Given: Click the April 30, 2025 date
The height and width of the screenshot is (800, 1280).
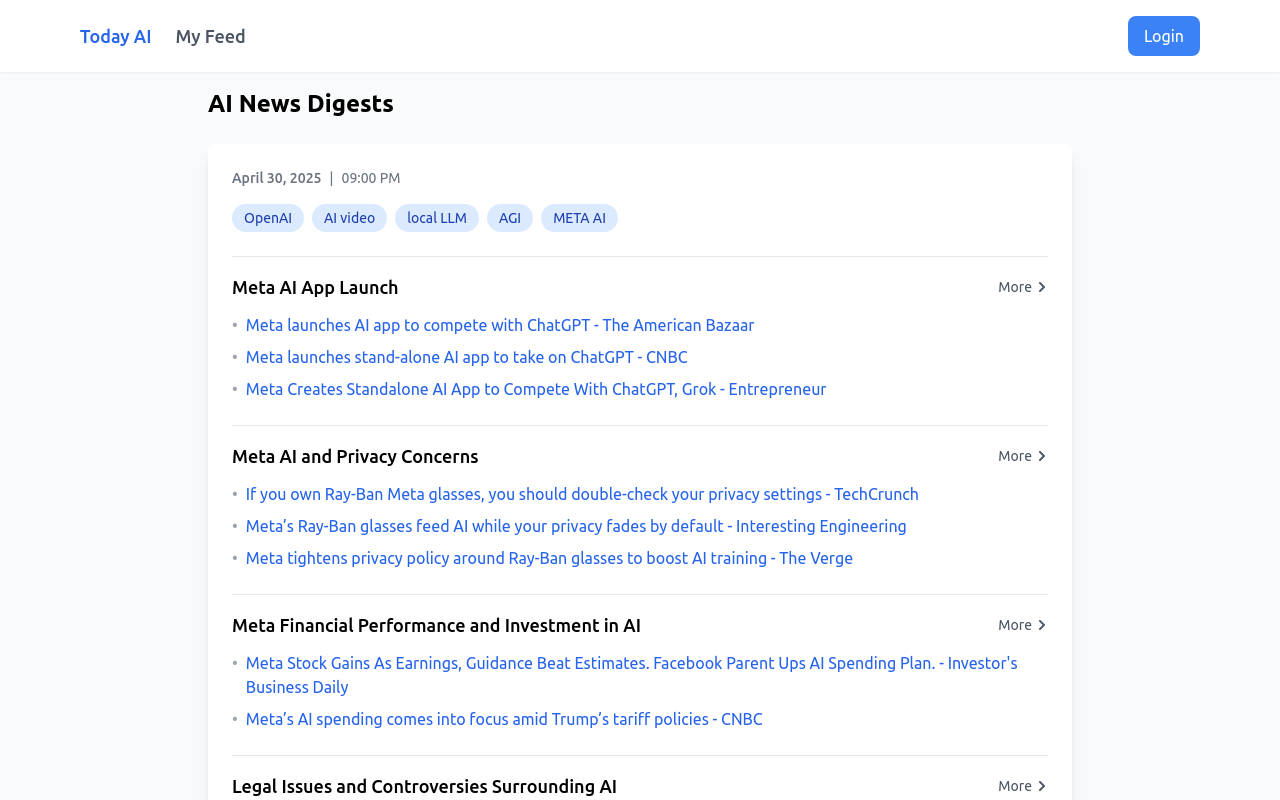Looking at the screenshot, I should pyautogui.click(x=277, y=178).
